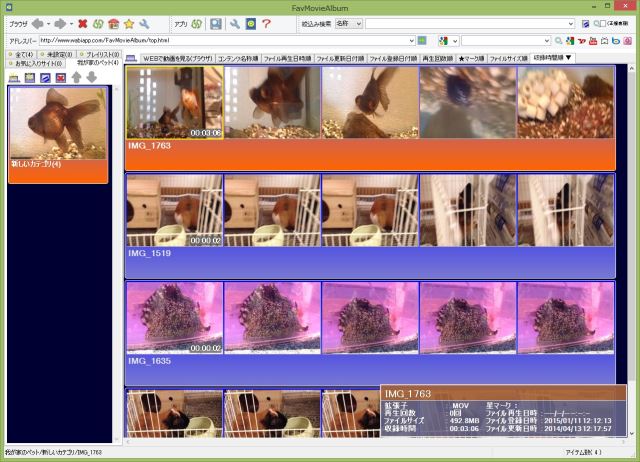
Task: Sort by 収録時間順 with the down arrow
Action: tap(553, 58)
